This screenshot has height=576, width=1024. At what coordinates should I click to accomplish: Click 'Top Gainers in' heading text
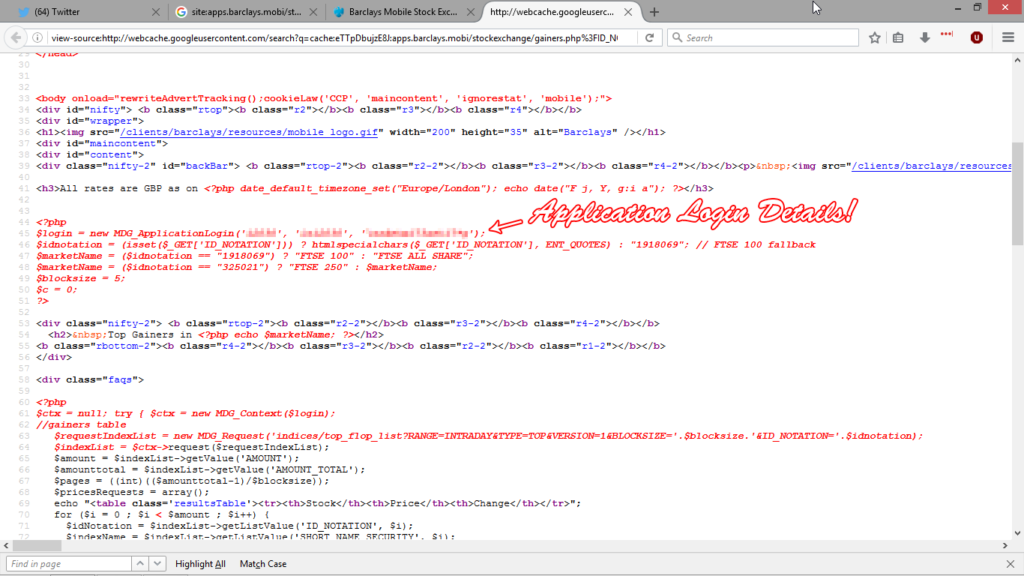click(x=150, y=334)
